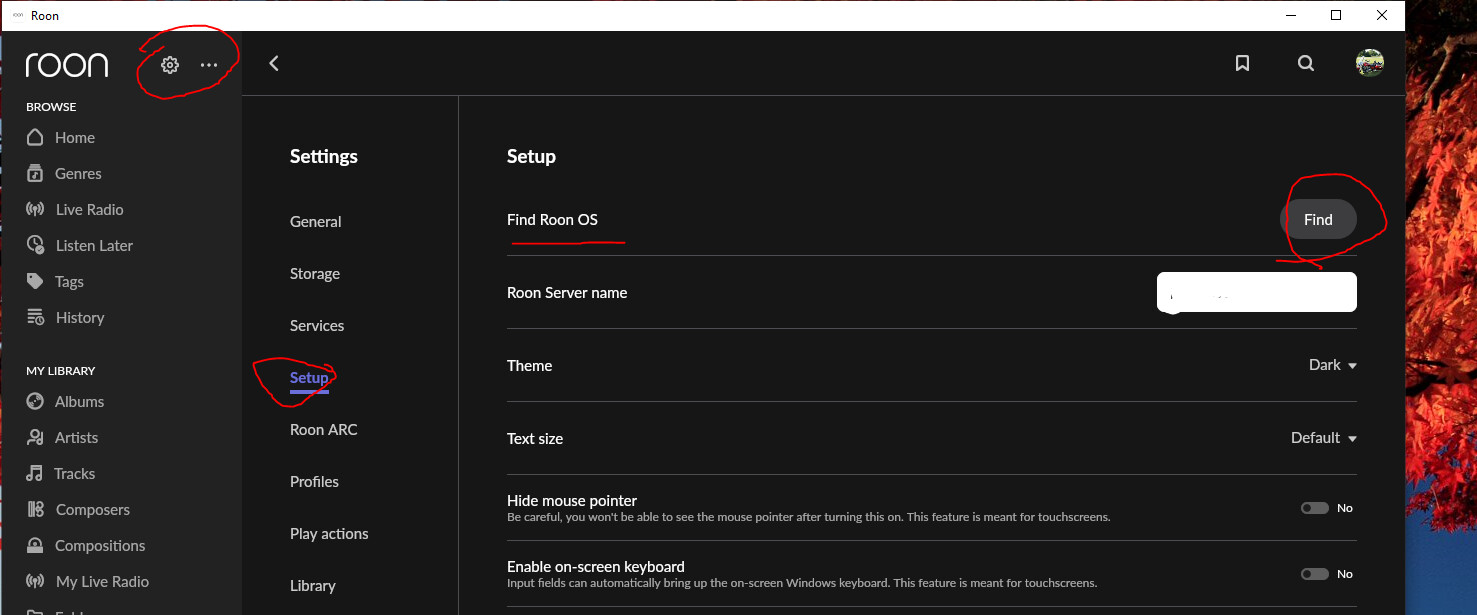
Task: Minimize the Roon window
Action: 1290,15
